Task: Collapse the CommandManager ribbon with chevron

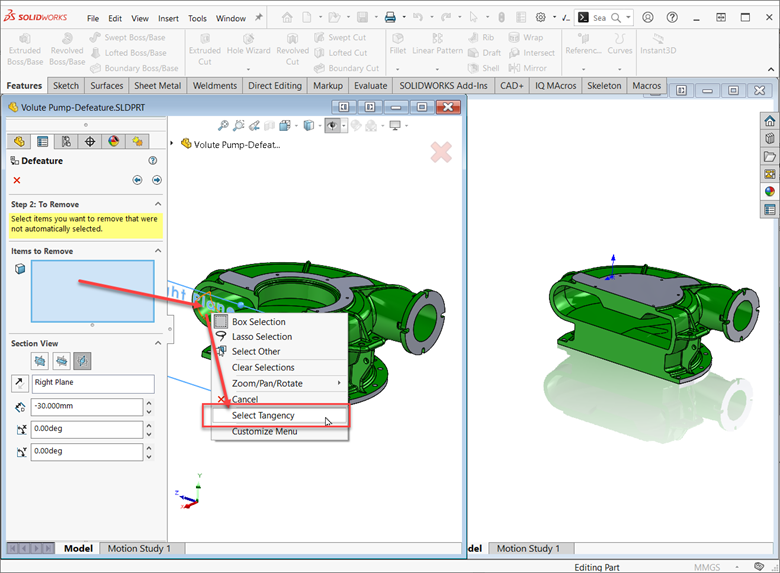Action: [x=771, y=69]
